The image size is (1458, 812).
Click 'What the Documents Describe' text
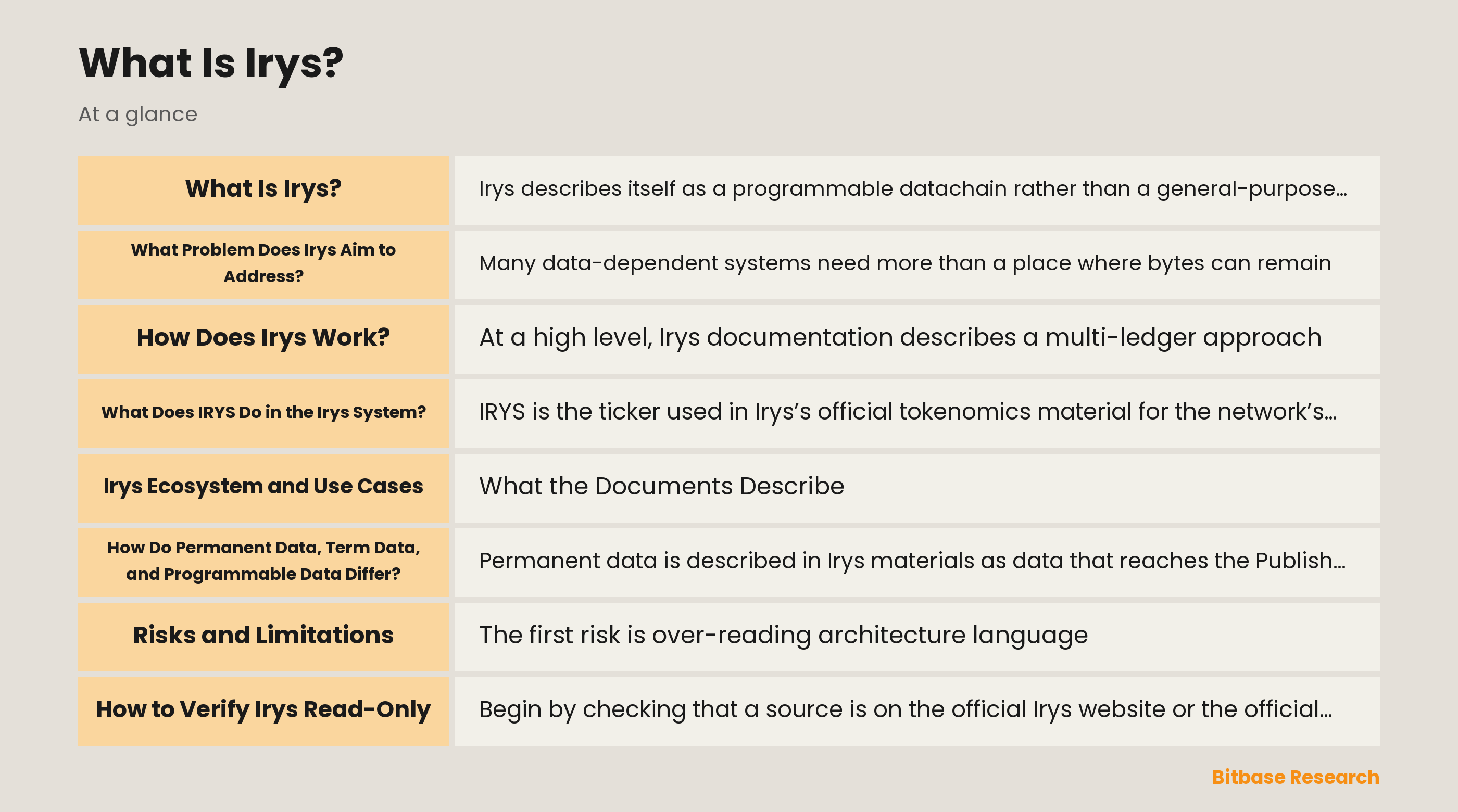(662, 486)
